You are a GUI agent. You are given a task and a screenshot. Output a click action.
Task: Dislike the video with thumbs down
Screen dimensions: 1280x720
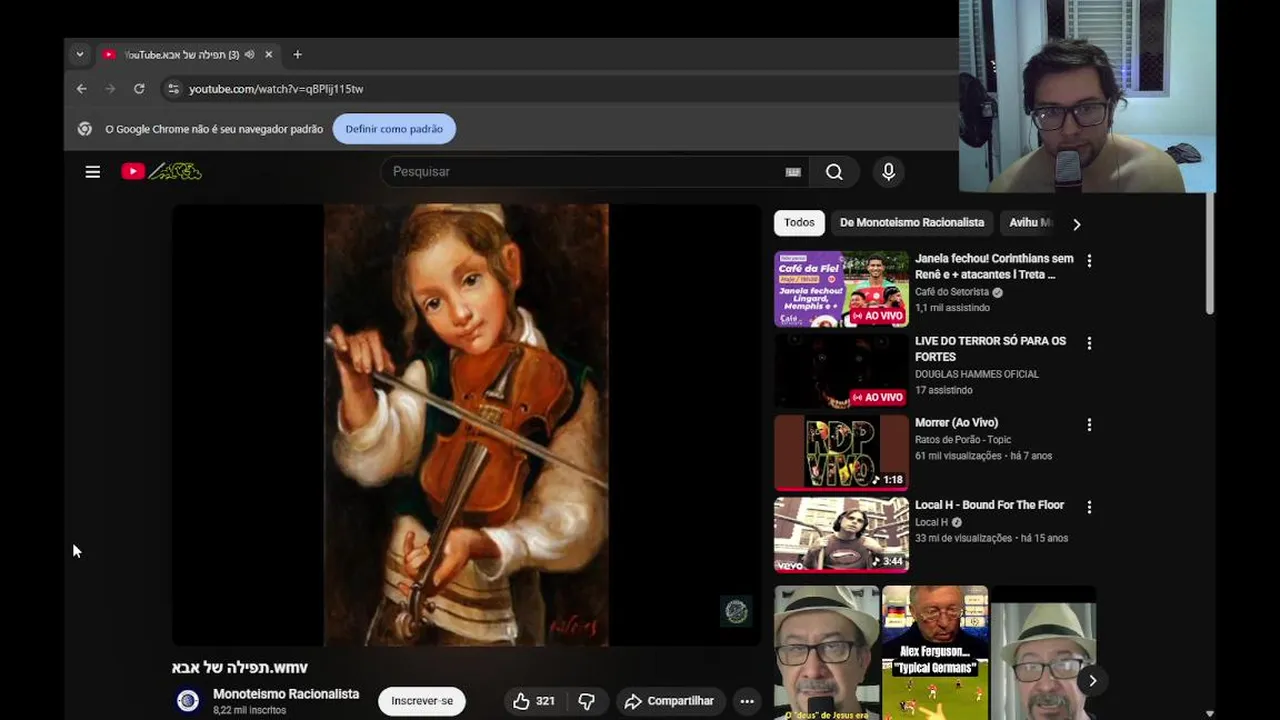(x=587, y=701)
